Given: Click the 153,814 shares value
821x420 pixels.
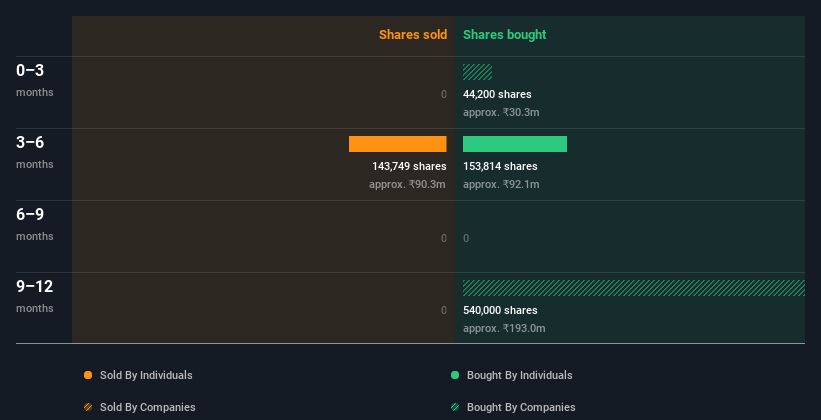Looking at the screenshot, I should pyautogui.click(x=500, y=167).
